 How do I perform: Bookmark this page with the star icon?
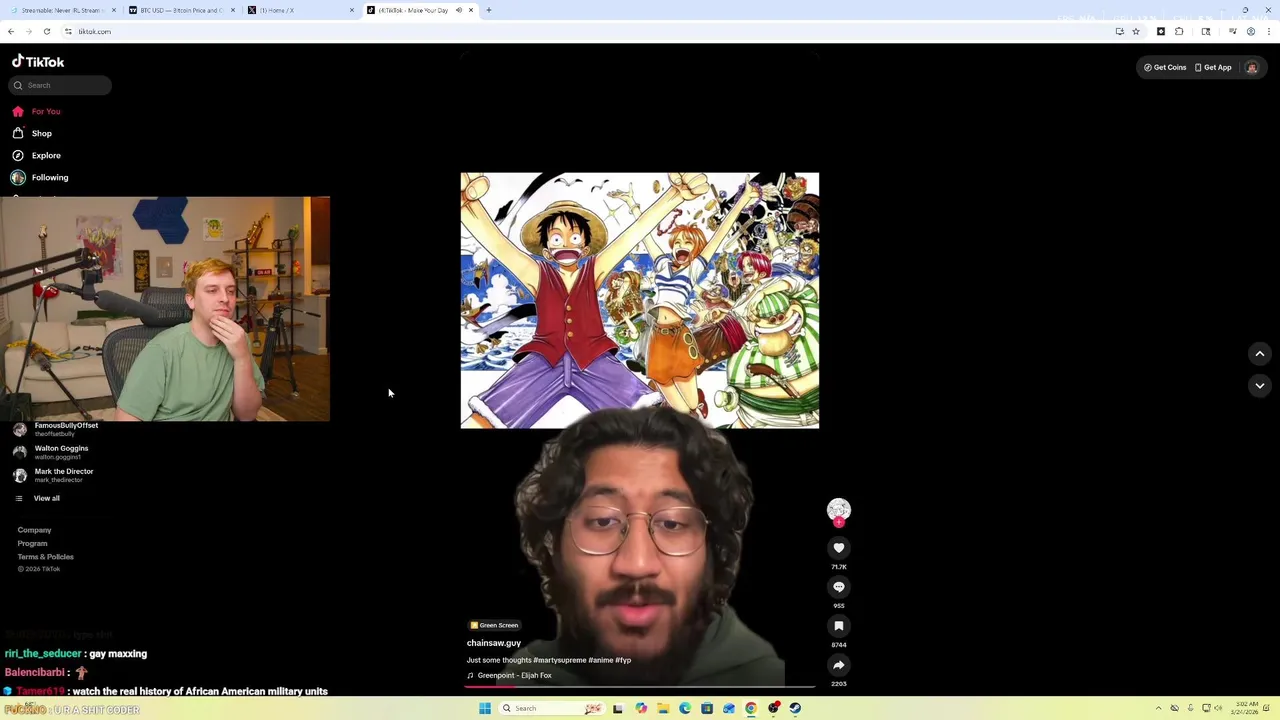[x=1136, y=31]
